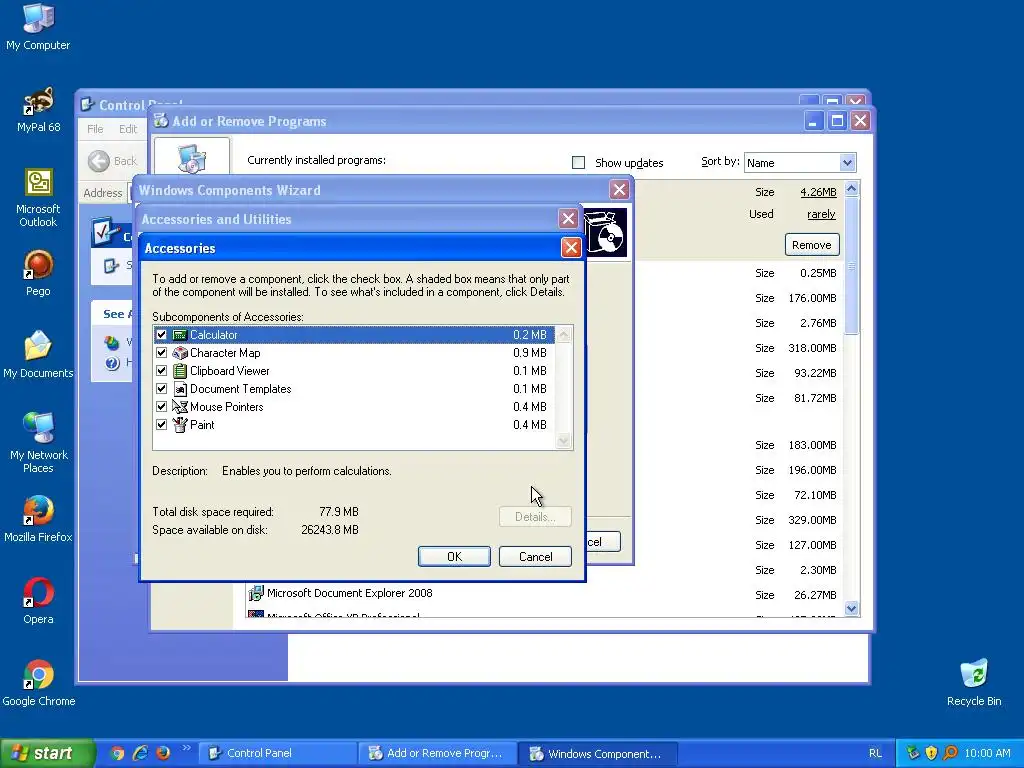Select the Mouse Pointers row text
The image size is (1024, 768).
click(227, 407)
